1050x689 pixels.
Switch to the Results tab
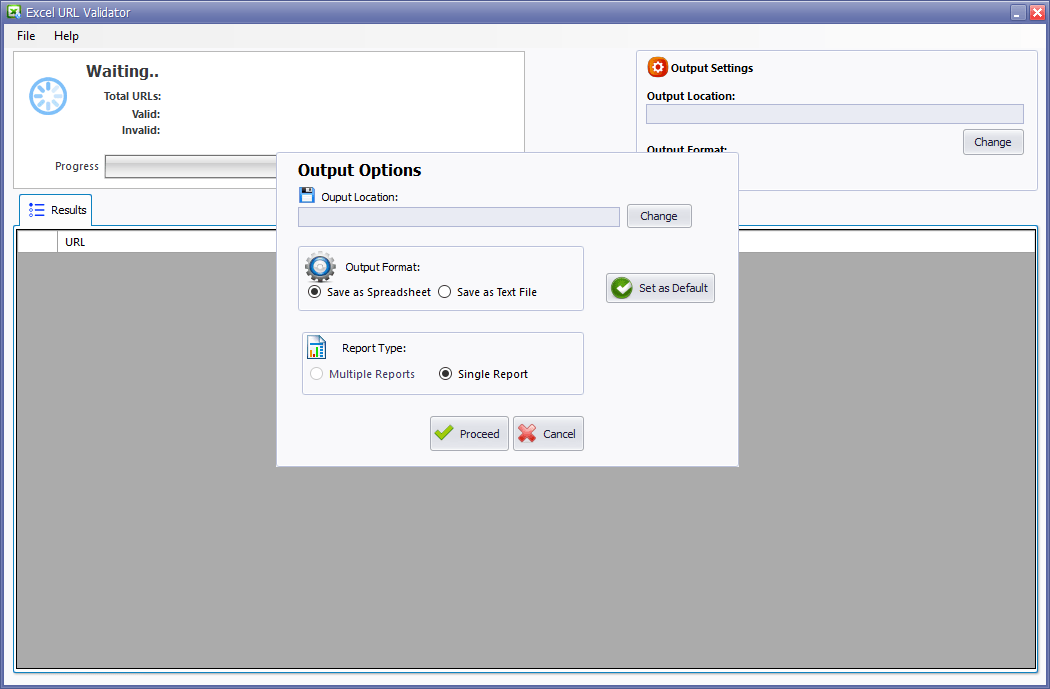(55, 210)
